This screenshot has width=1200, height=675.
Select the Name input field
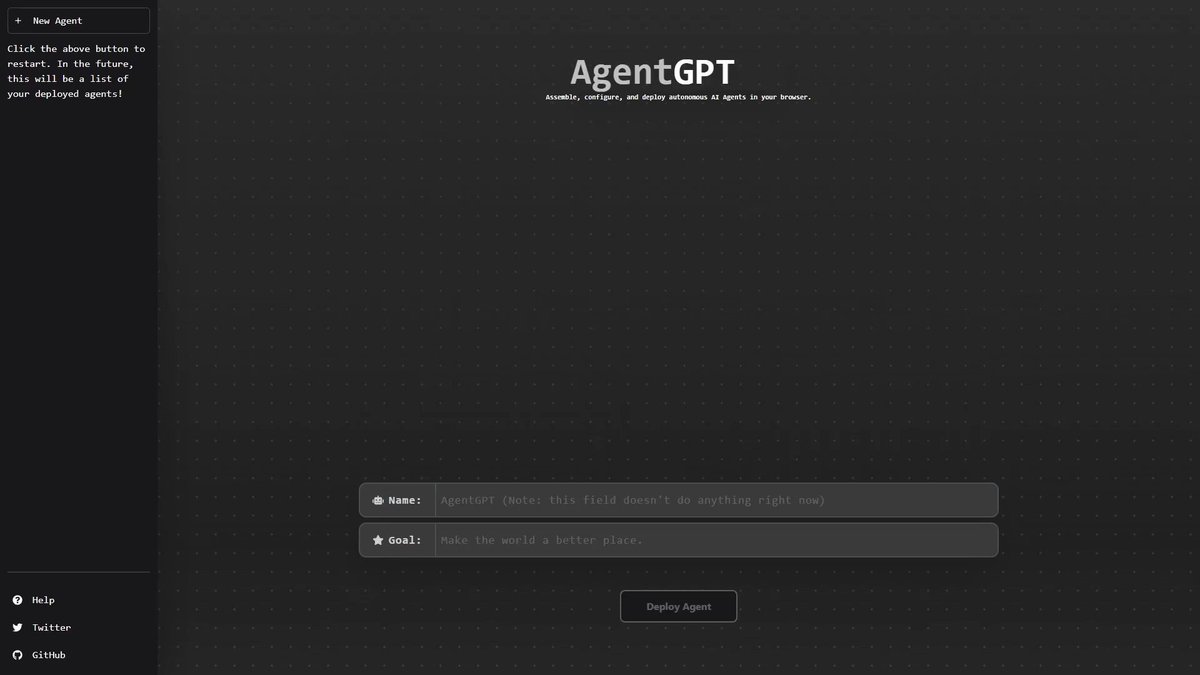click(714, 500)
